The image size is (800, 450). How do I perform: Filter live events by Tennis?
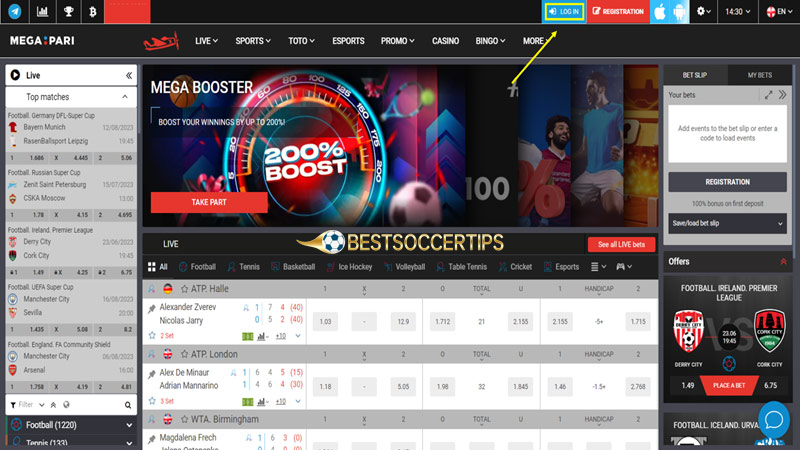244,266
